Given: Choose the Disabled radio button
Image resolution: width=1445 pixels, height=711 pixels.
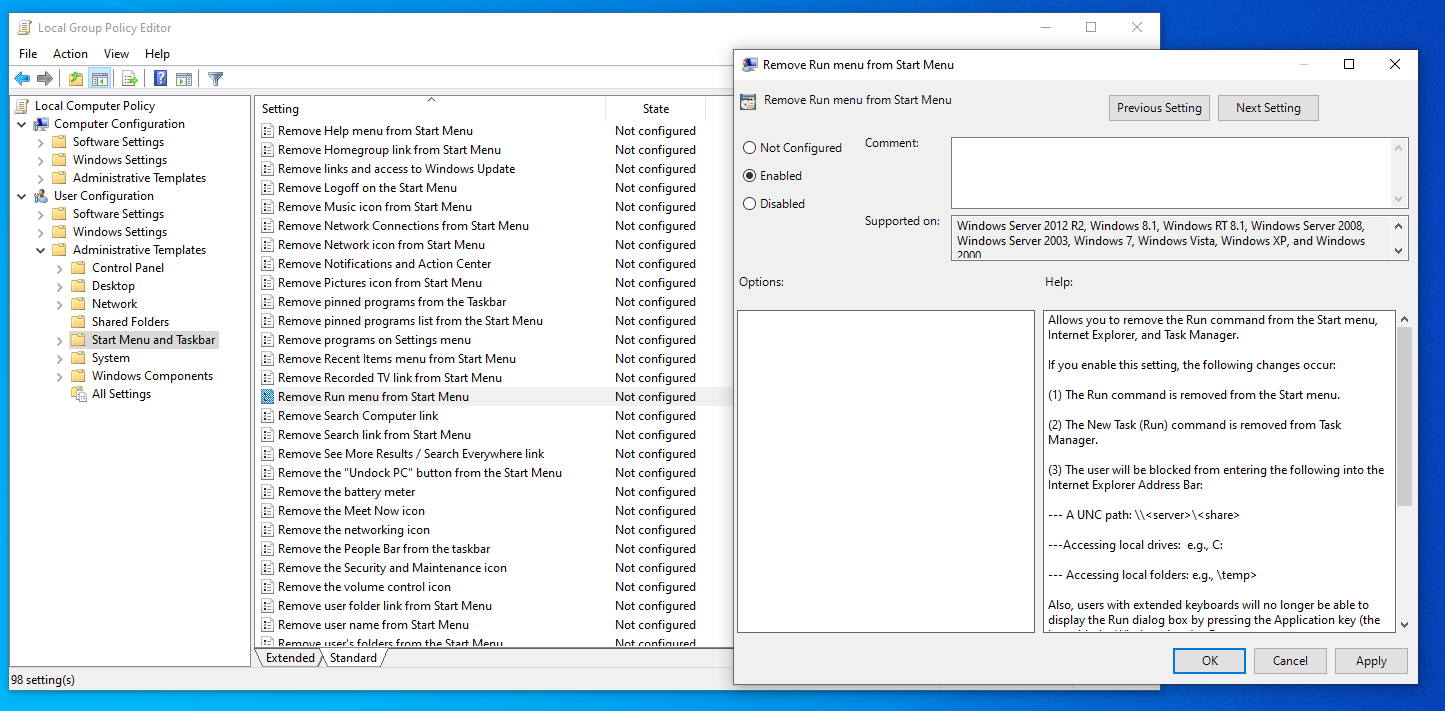Looking at the screenshot, I should coord(749,204).
